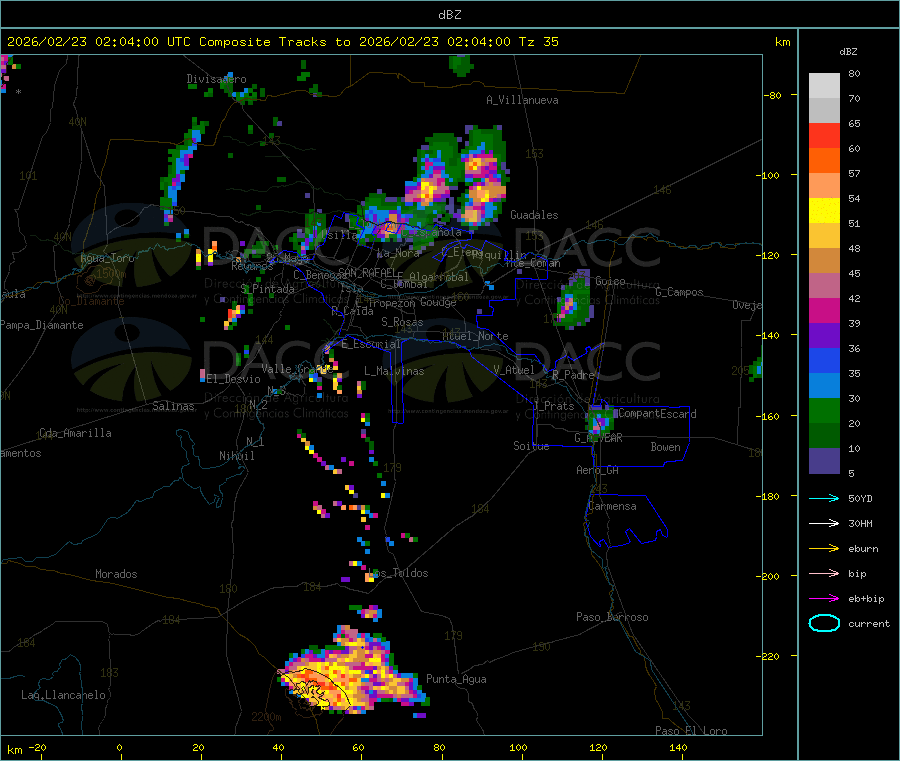This screenshot has width=900, height=761.
Task: Click the SAN_RAFAEL map label
Action: coord(367,272)
